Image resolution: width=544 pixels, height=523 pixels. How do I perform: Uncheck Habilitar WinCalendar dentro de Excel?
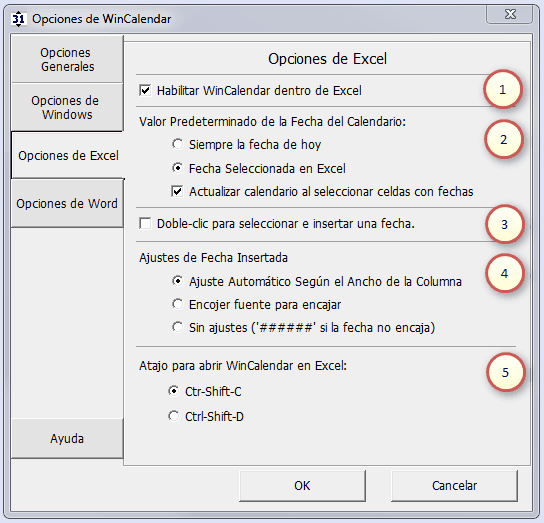coord(145,91)
